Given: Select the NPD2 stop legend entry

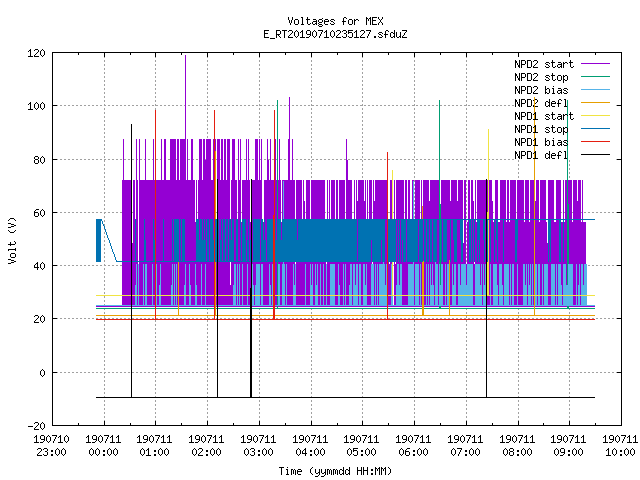Looking at the screenshot, I should click(x=541, y=77).
